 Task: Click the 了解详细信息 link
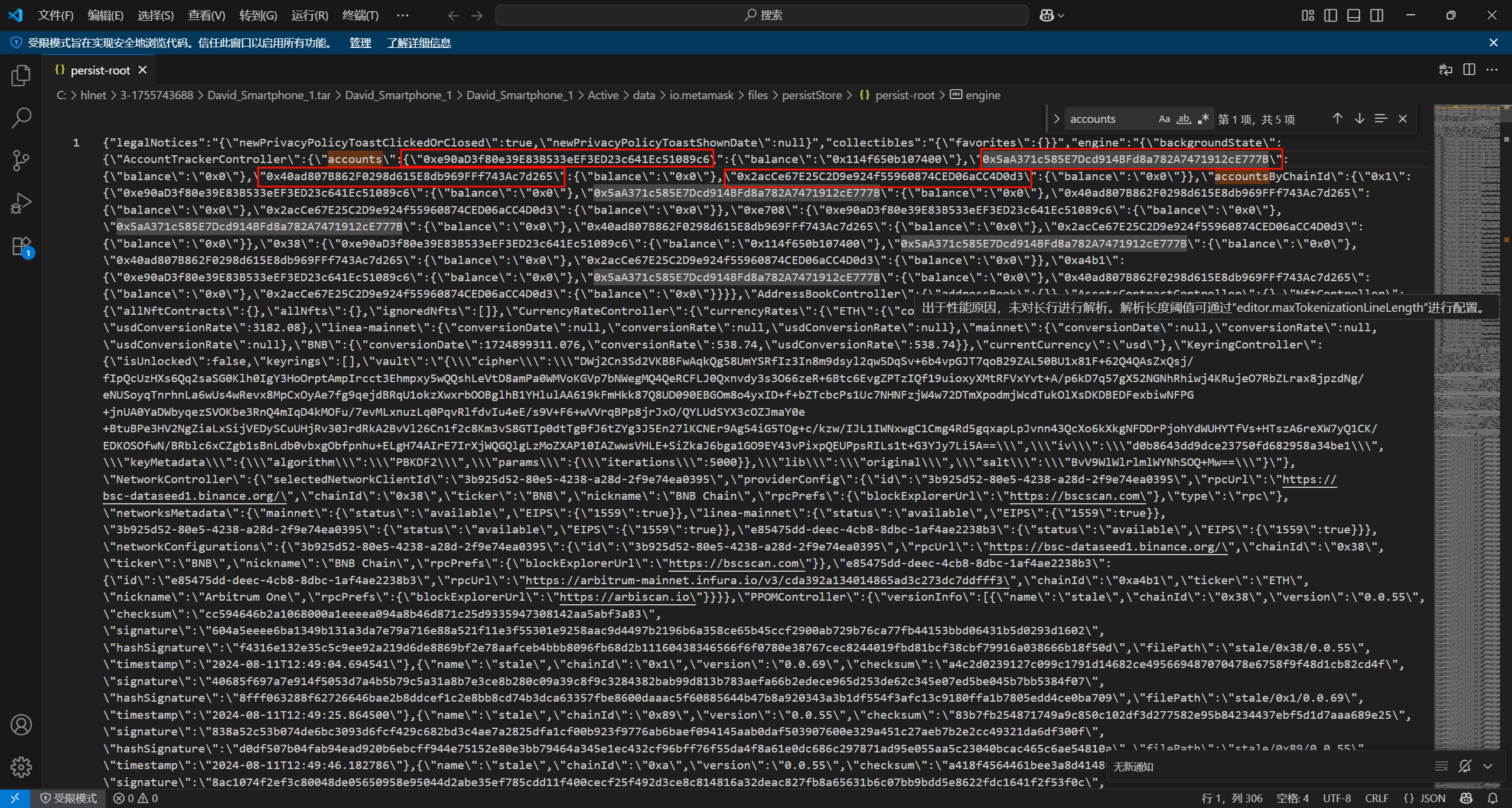(419, 43)
